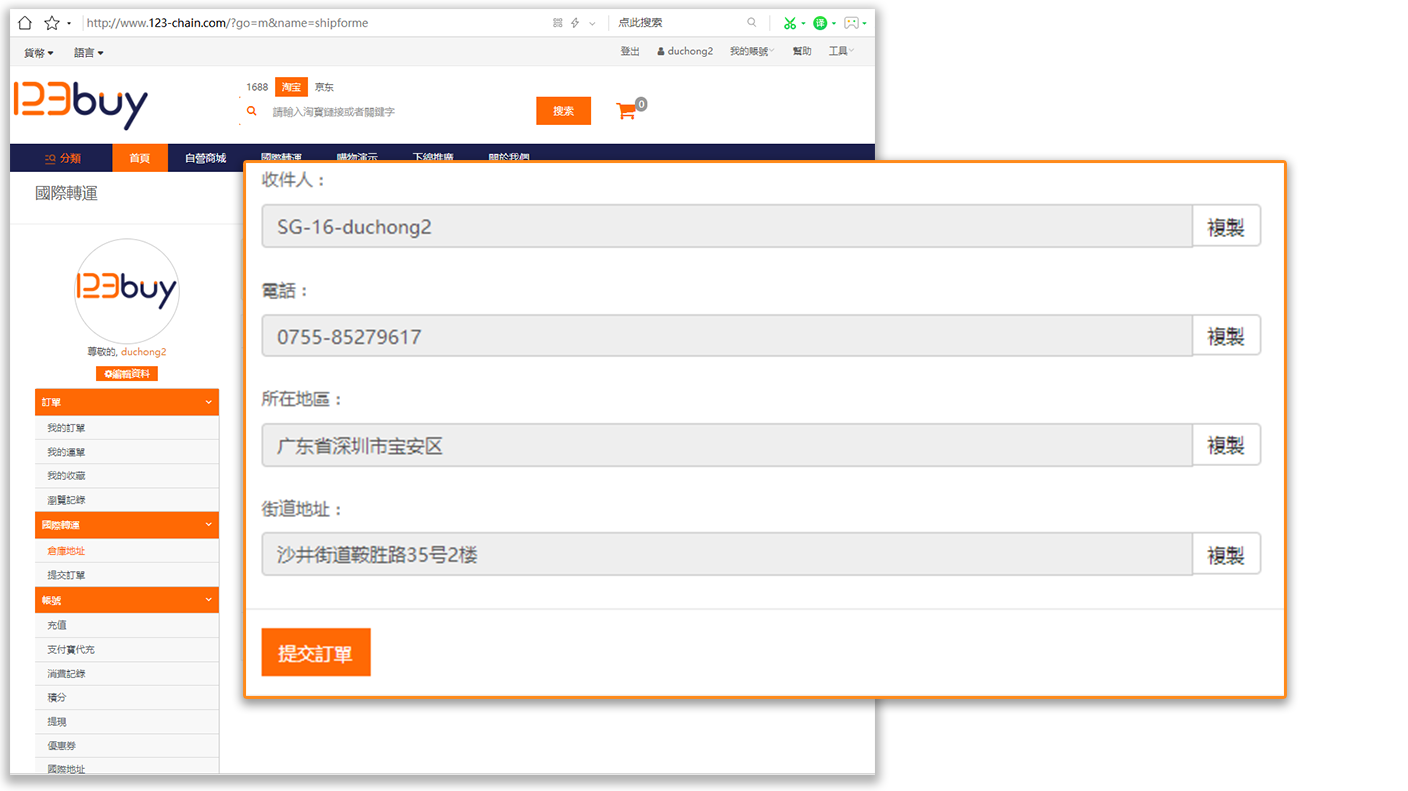
Task: Click the browser home icon
Action: (25, 23)
